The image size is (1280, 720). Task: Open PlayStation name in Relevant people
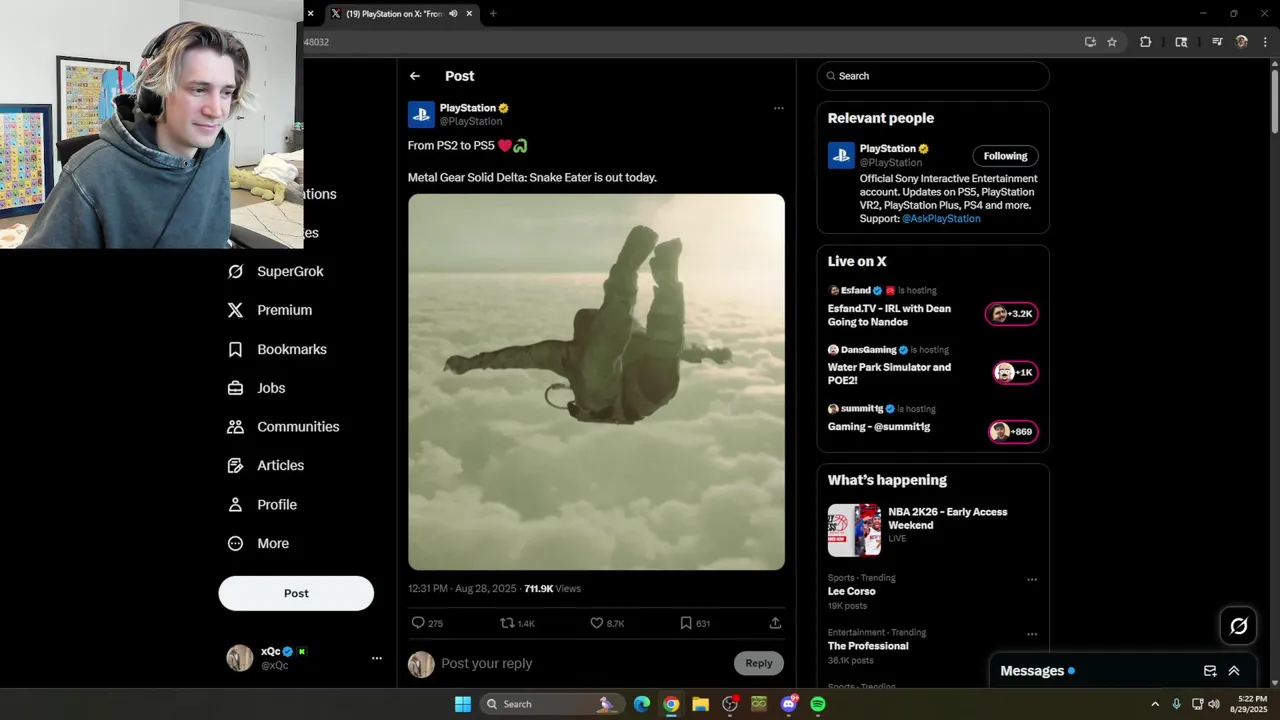[888, 149]
